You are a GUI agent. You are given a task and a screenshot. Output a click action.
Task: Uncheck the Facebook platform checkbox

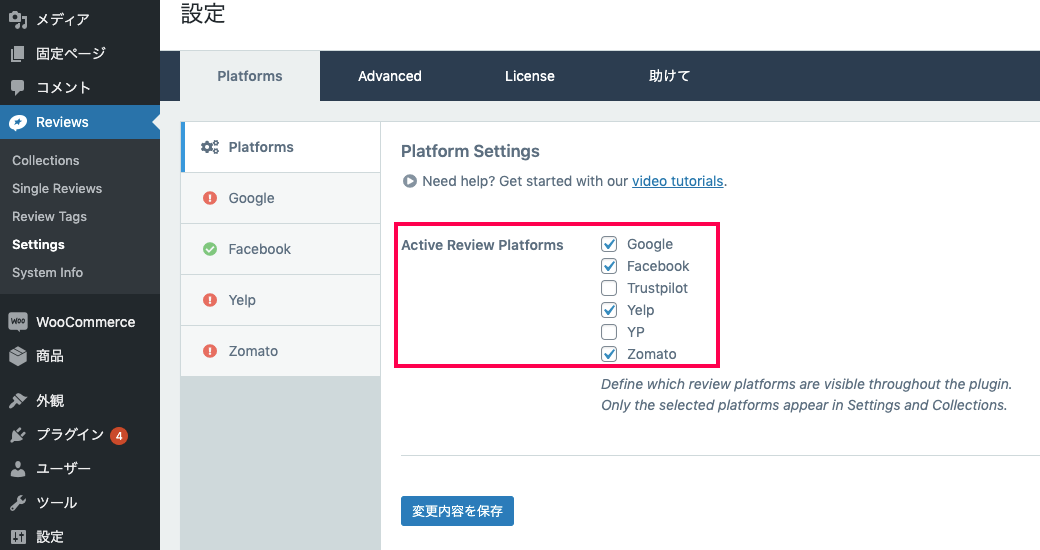[609, 266]
